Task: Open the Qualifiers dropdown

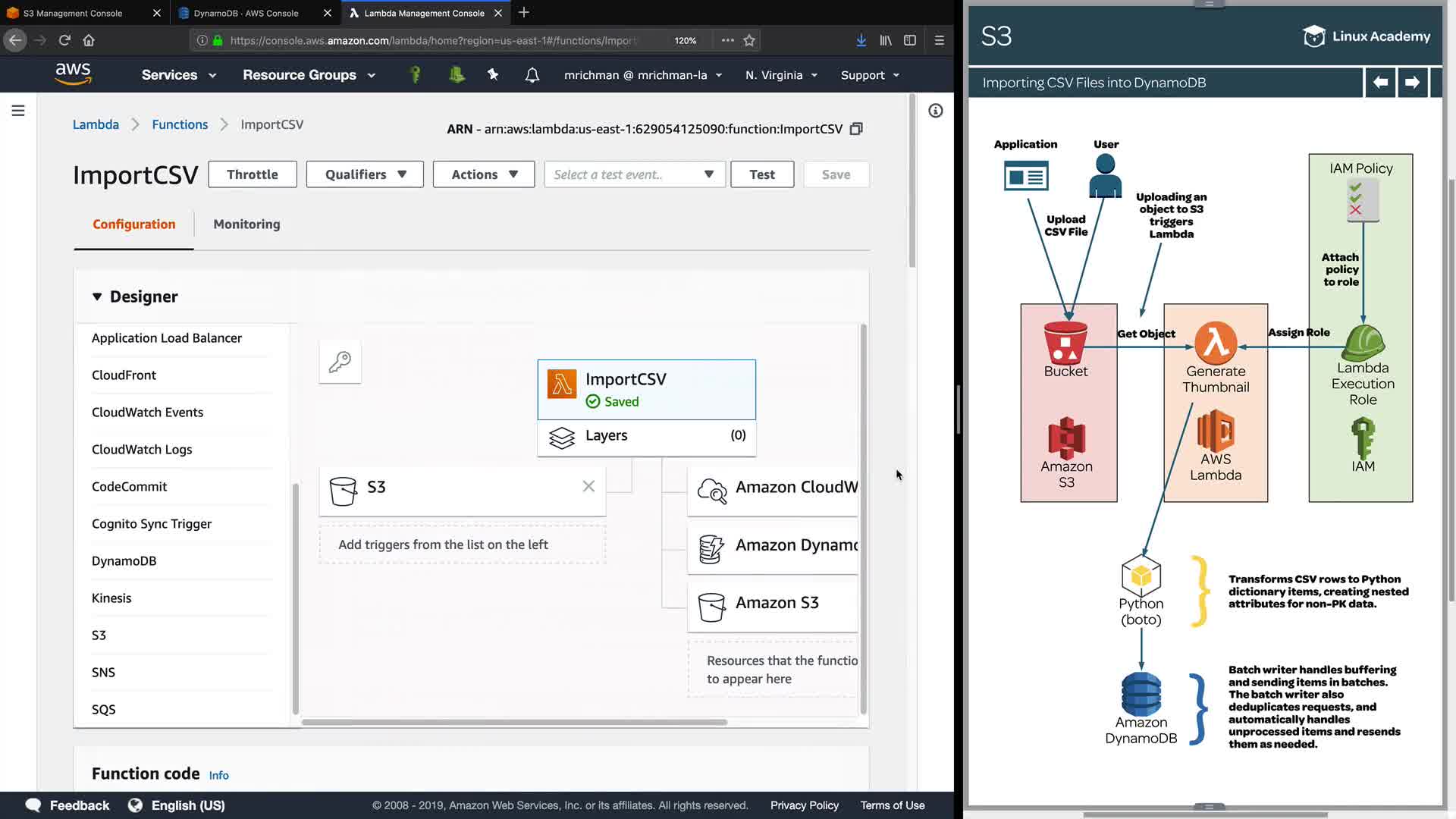Action: [x=365, y=174]
